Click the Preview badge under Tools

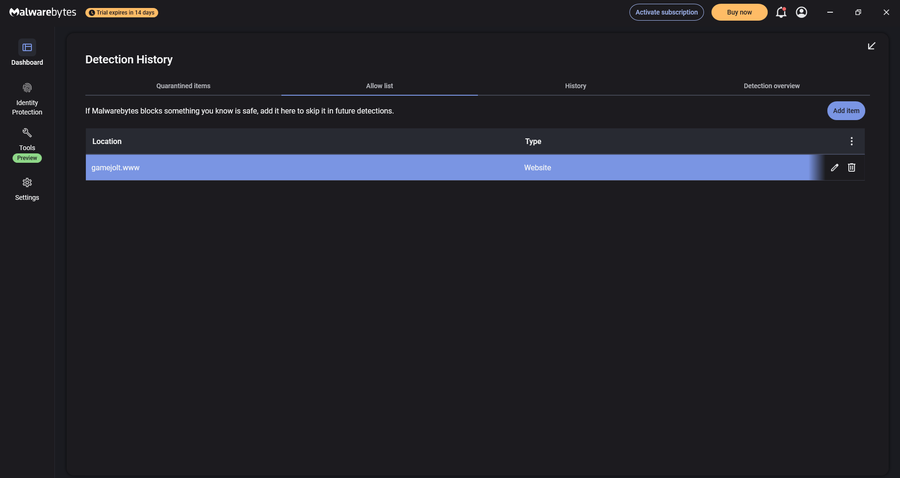(27, 158)
